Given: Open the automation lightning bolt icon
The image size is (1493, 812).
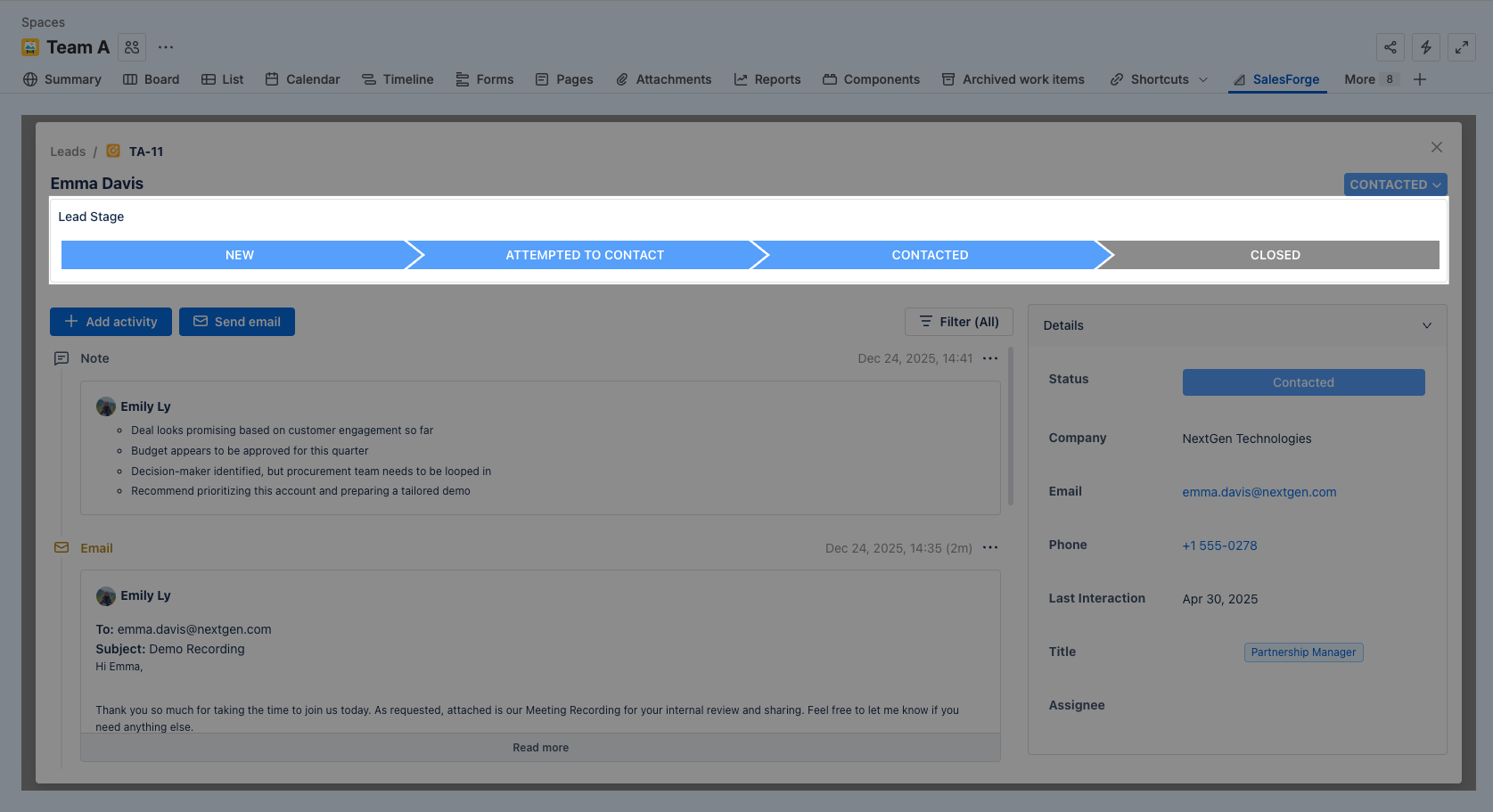Looking at the screenshot, I should [1425, 47].
